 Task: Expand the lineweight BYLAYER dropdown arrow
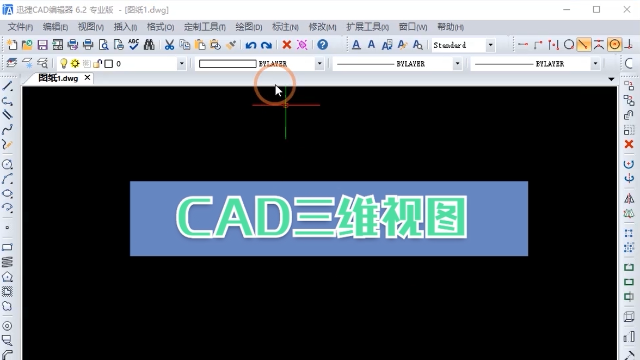596,64
